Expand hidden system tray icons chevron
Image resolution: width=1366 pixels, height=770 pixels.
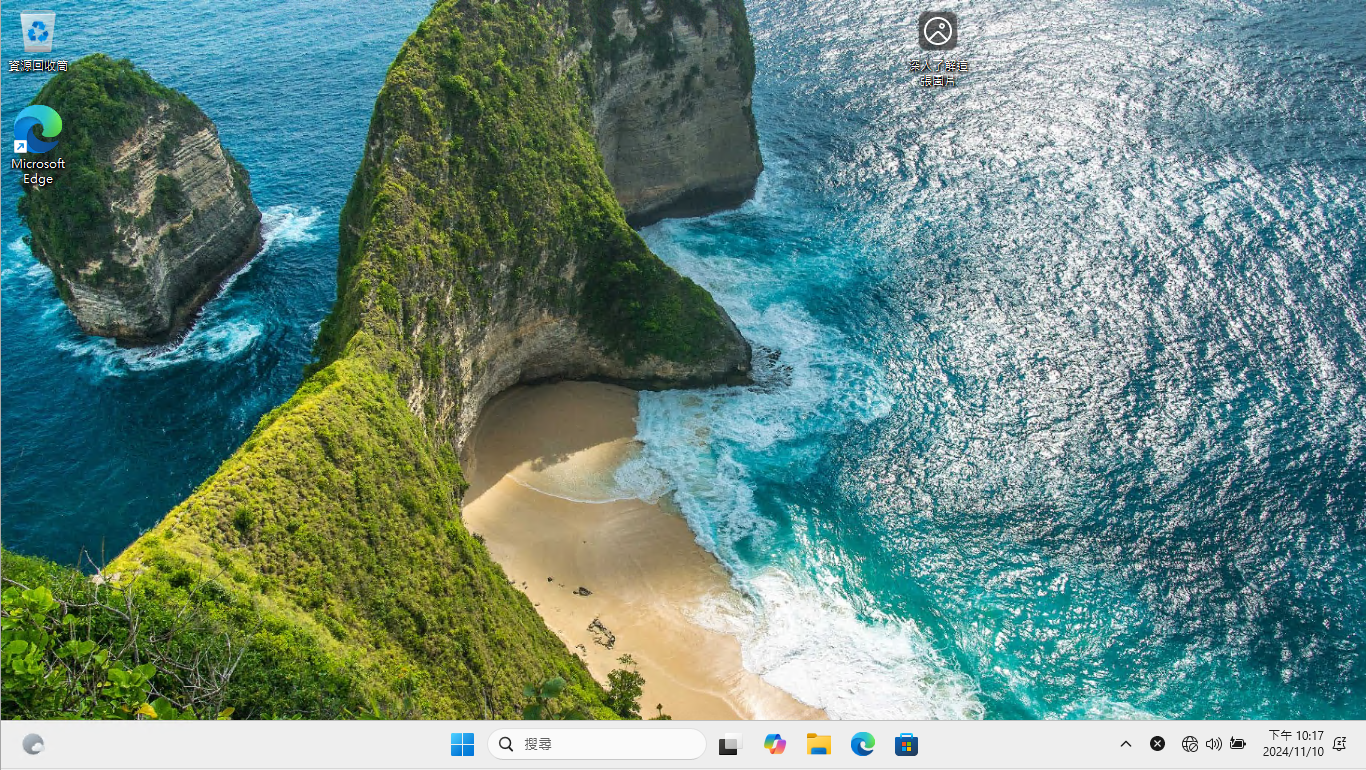coord(1126,744)
